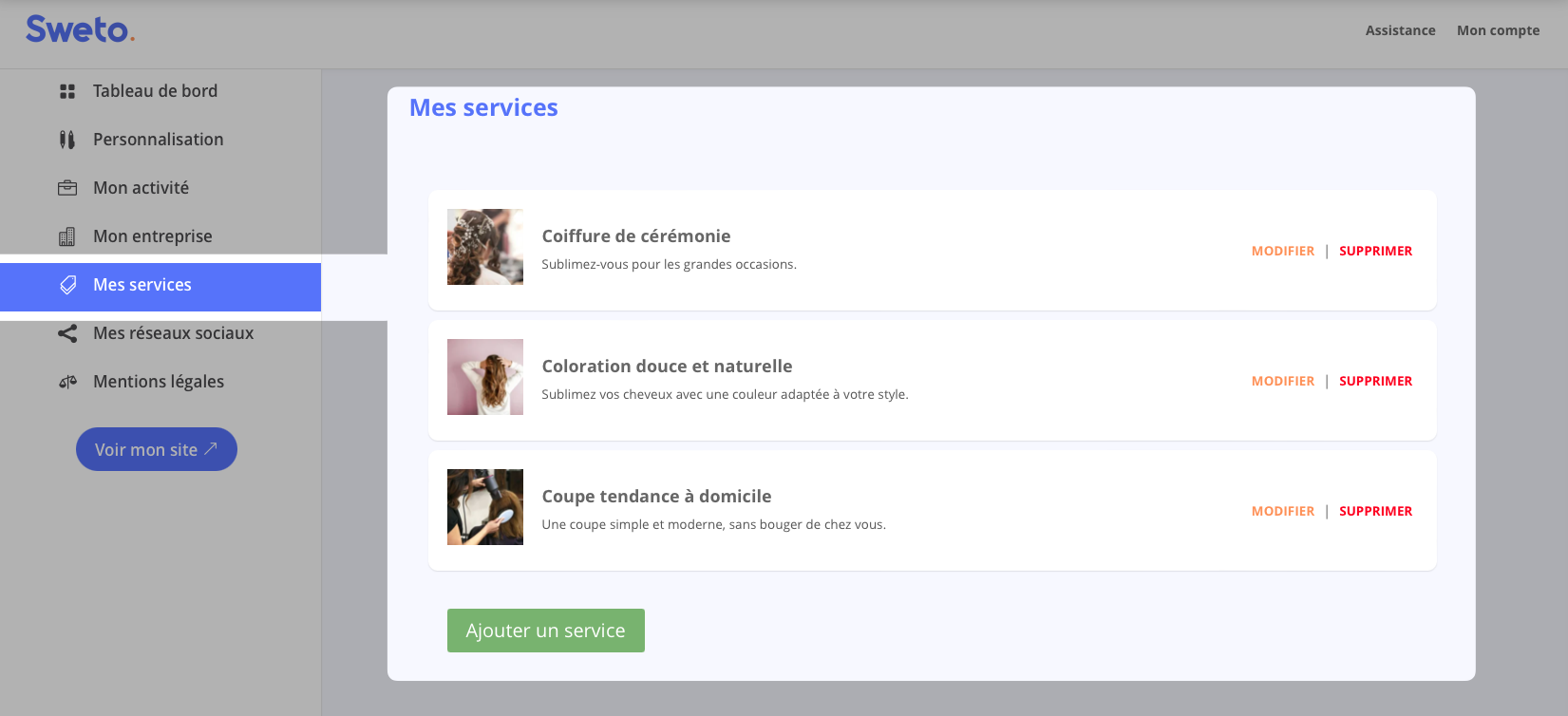Click the Mon entreprise building icon

[67, 236]
